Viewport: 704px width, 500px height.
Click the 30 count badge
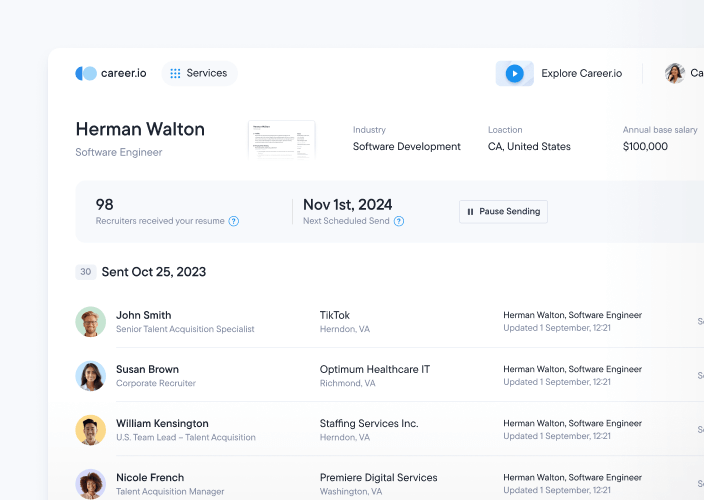(x=86, y=272)
